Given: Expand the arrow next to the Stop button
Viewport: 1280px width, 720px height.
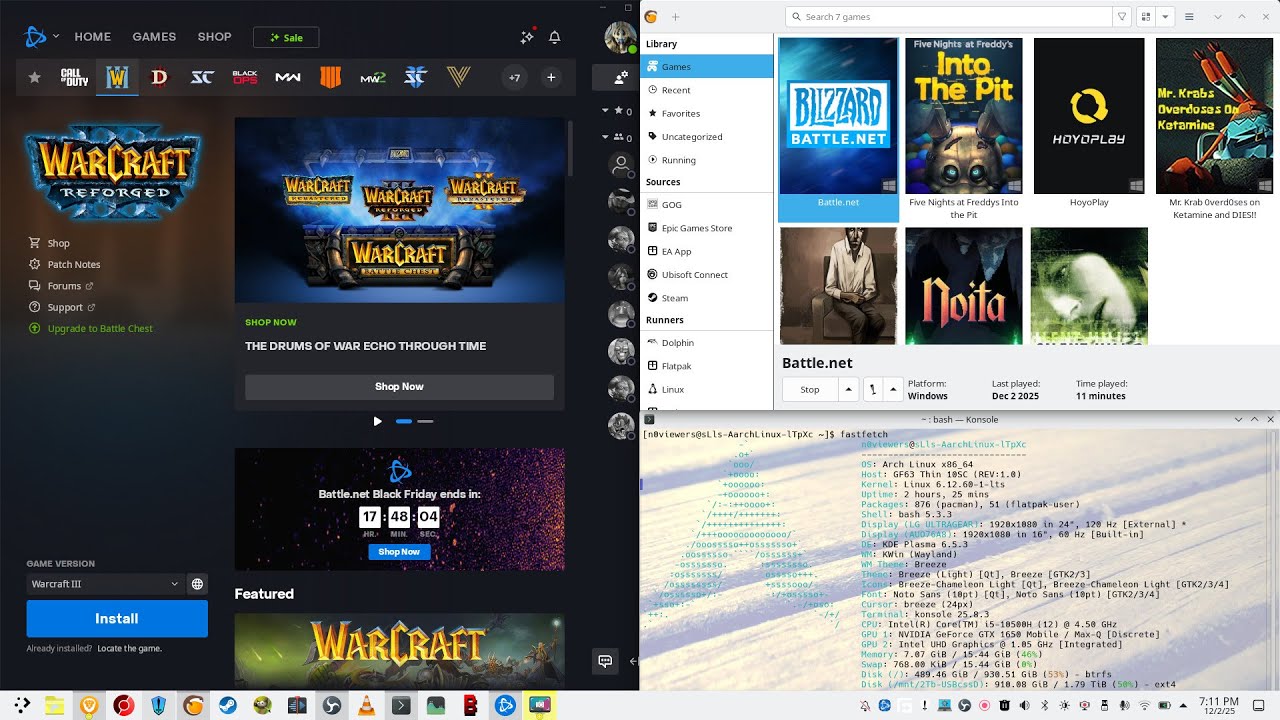Looking at the screenshot, I should coord(849,389).
